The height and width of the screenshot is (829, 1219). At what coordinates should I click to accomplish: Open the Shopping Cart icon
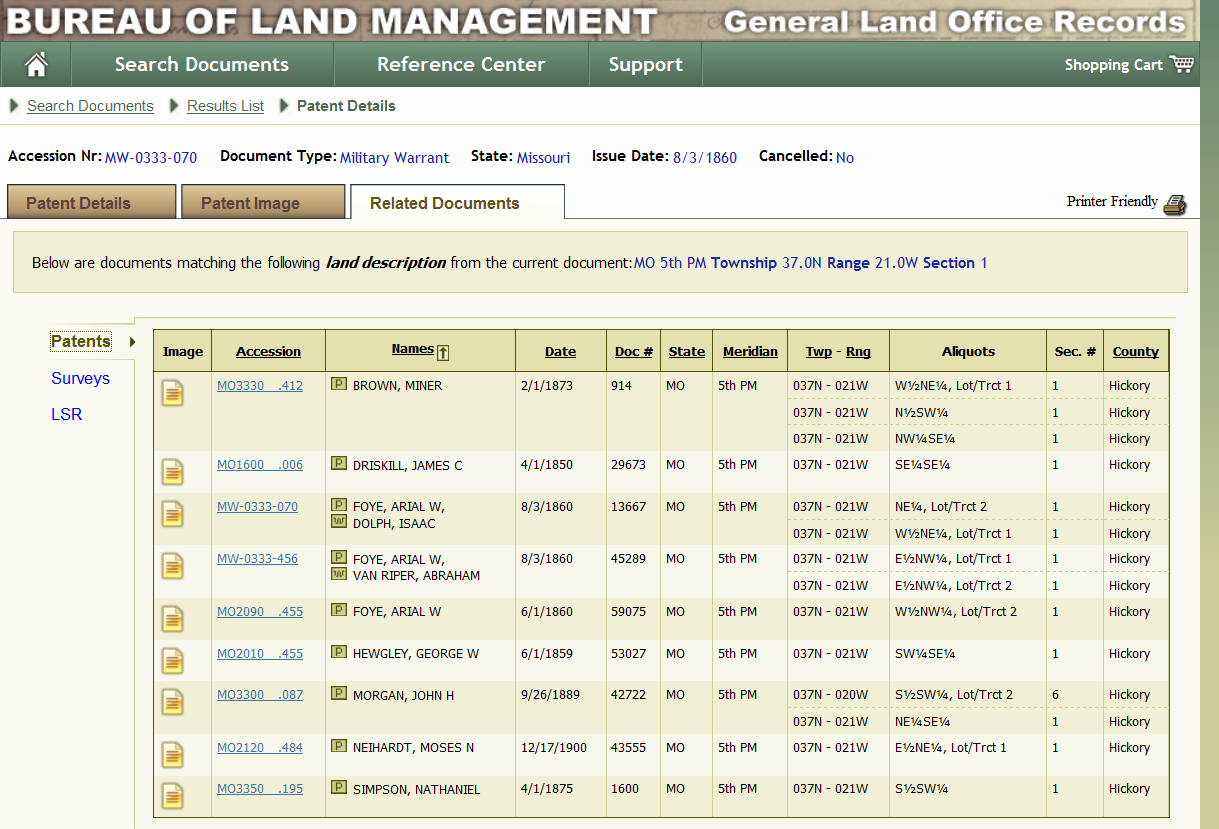pos(1182,64)
